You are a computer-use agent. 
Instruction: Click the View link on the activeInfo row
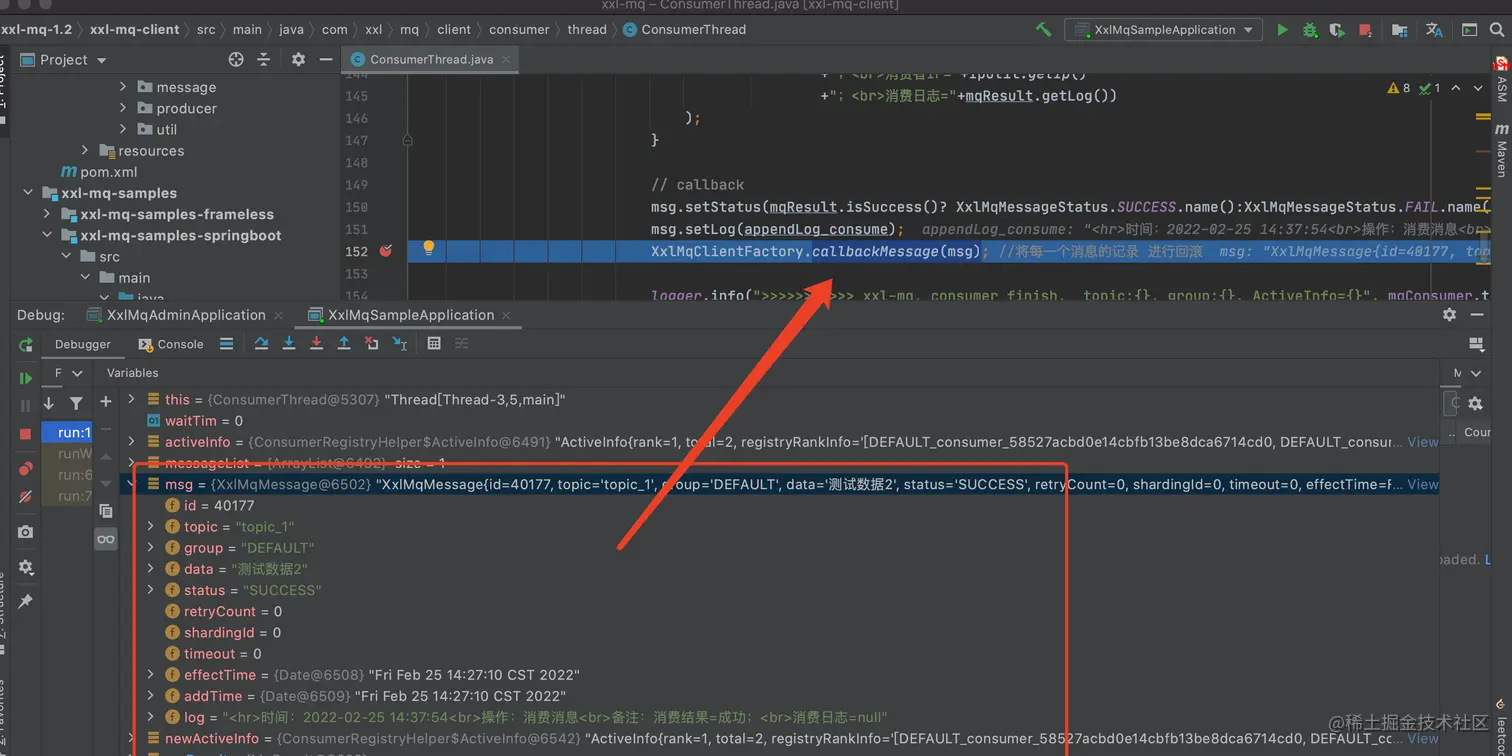point(1423,442)
